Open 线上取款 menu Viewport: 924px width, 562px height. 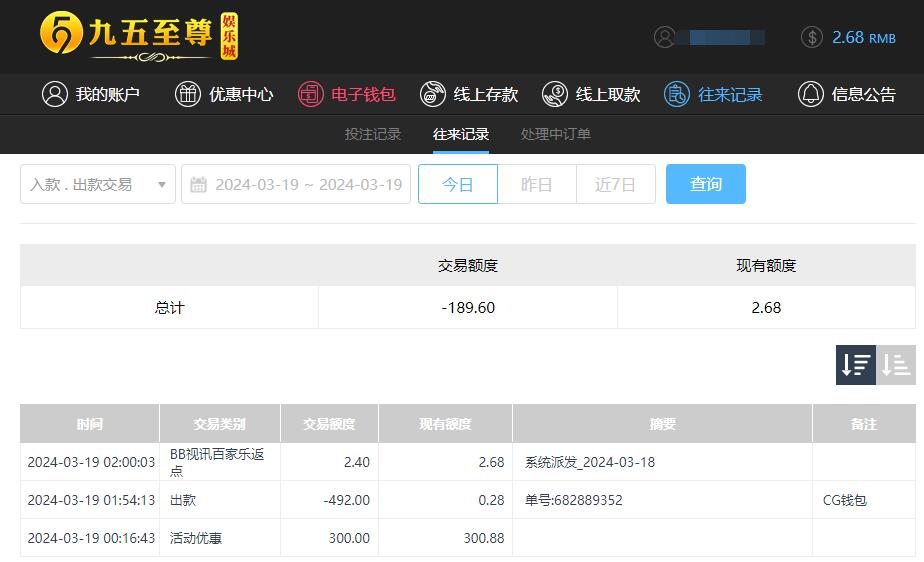tap(591, 94)
